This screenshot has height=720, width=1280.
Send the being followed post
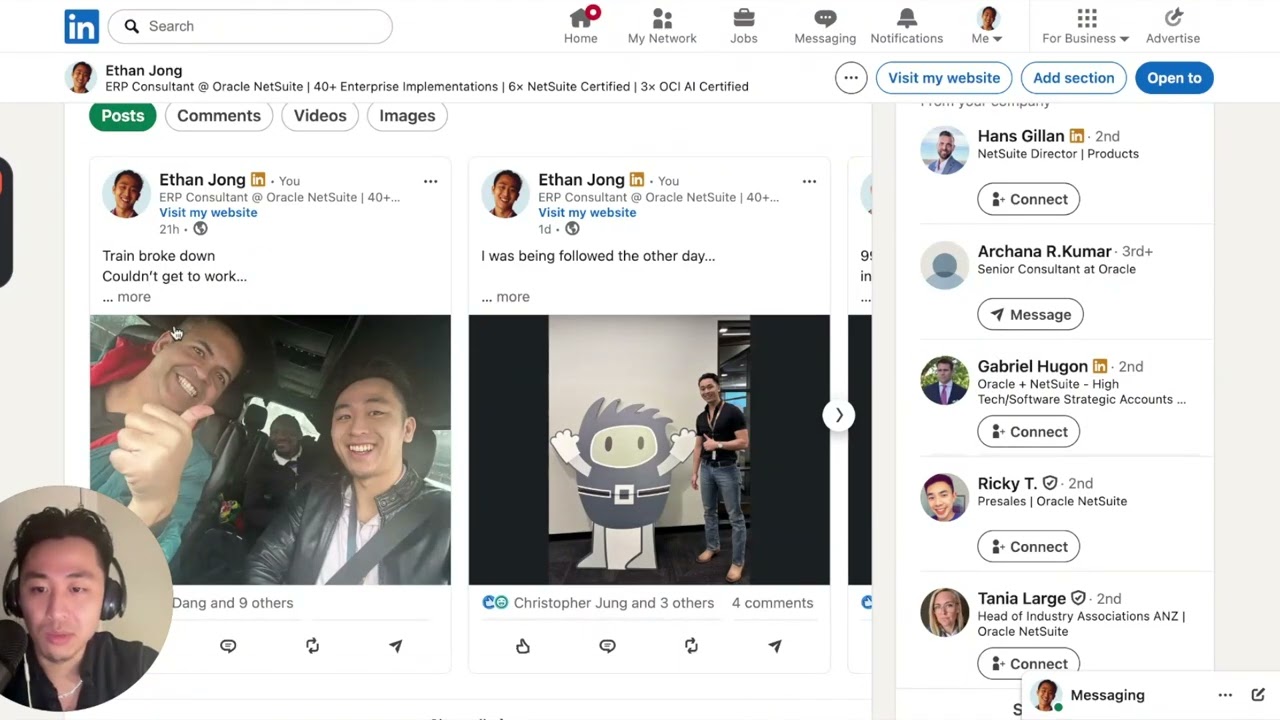tap(775, 646)
